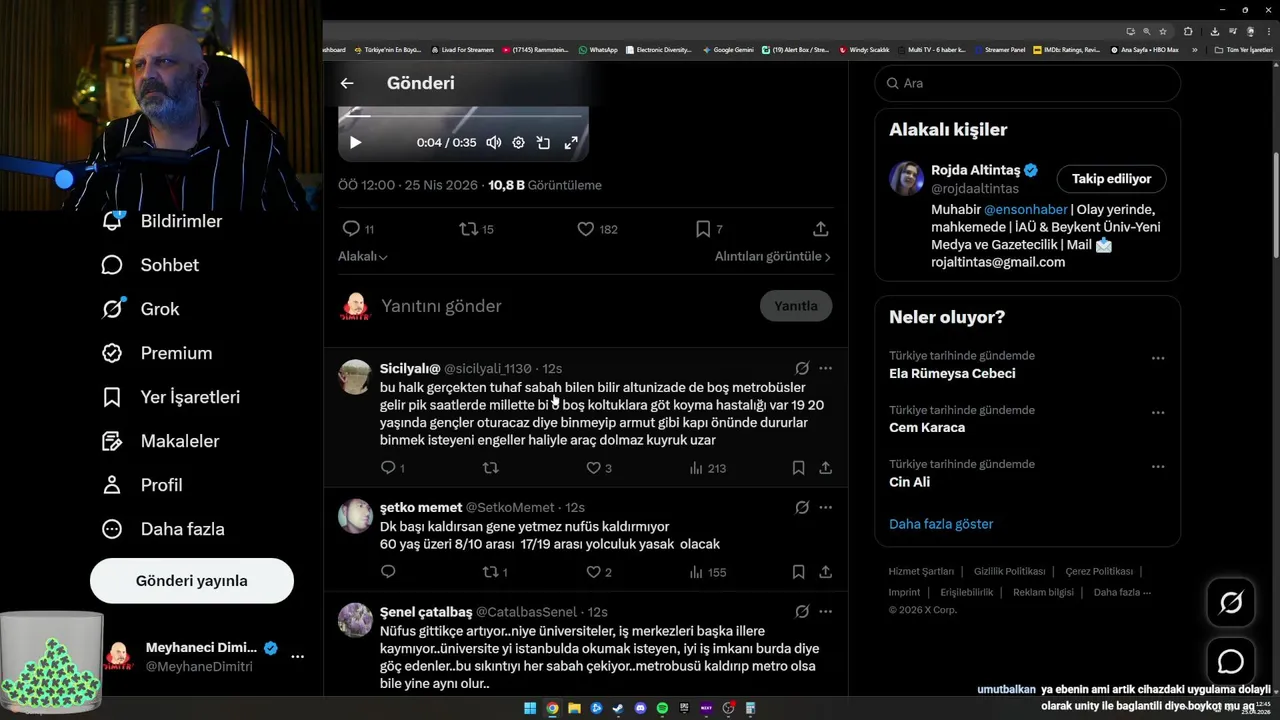
Task: Open floating chat messages button
Action: pos(1231,662)
